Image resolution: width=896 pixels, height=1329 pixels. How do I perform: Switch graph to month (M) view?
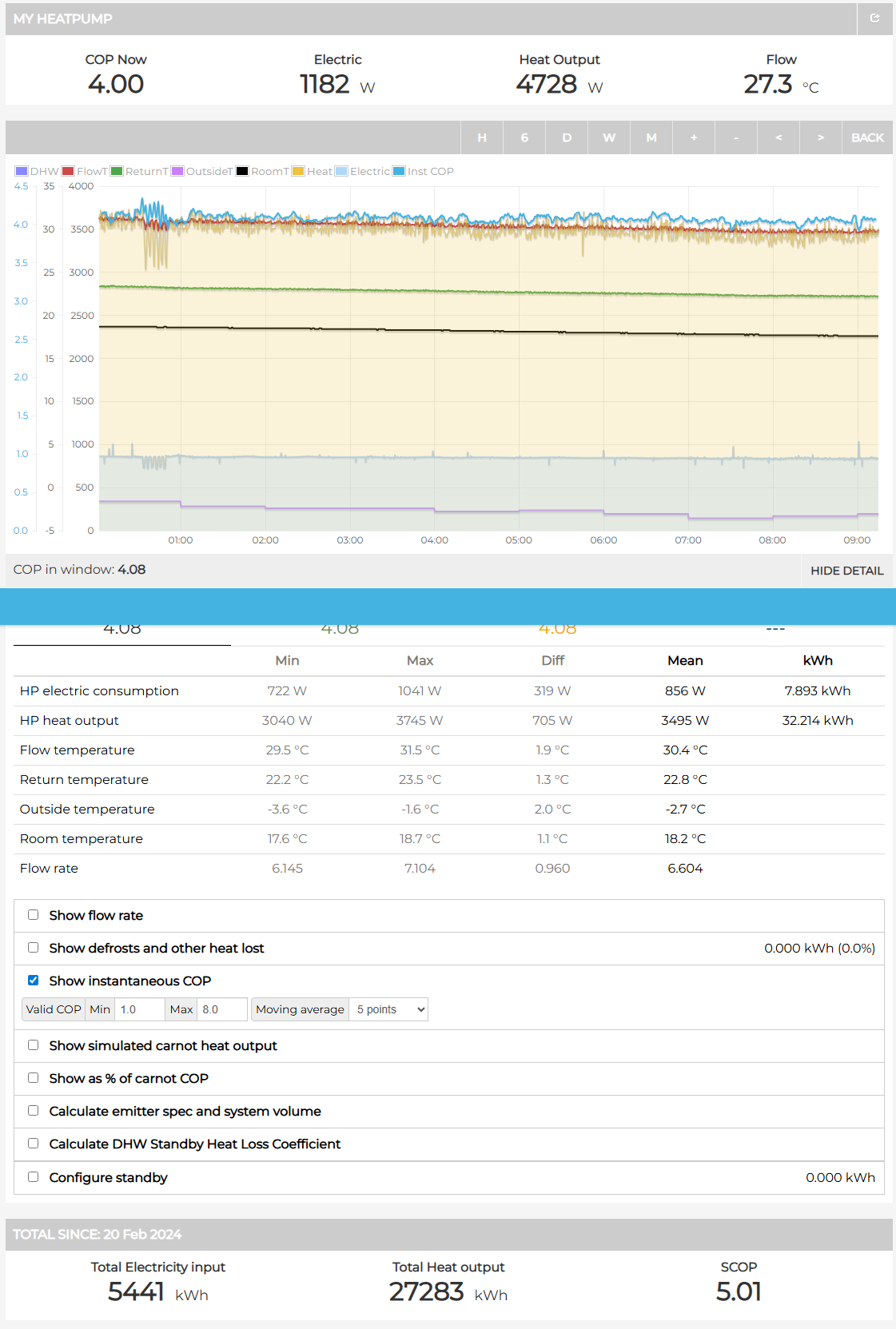click(651, 137)
